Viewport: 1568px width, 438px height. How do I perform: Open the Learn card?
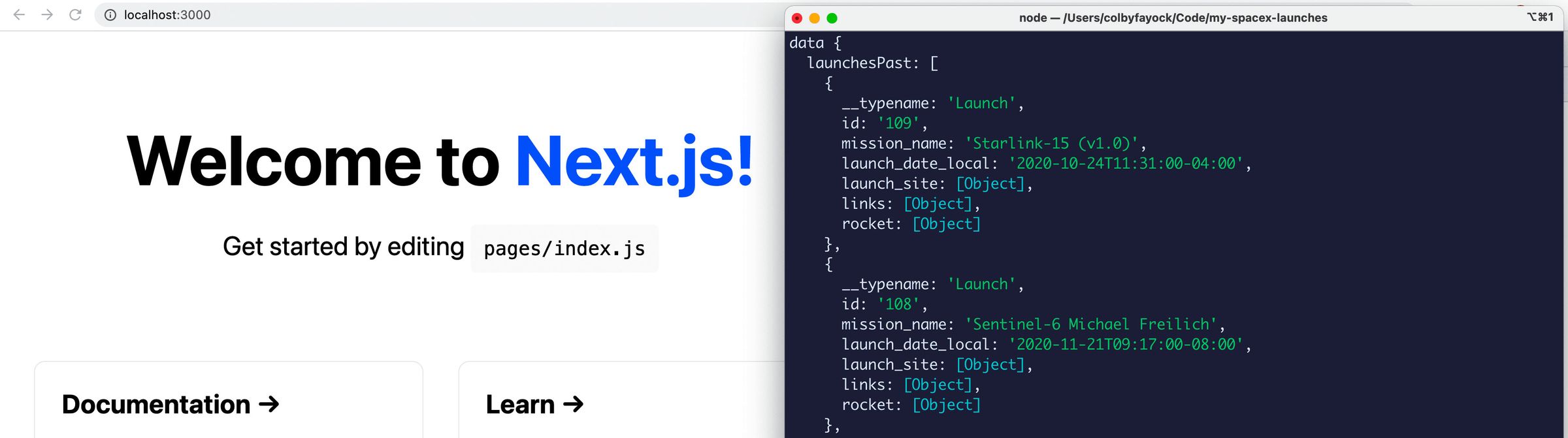coord(621,399)
